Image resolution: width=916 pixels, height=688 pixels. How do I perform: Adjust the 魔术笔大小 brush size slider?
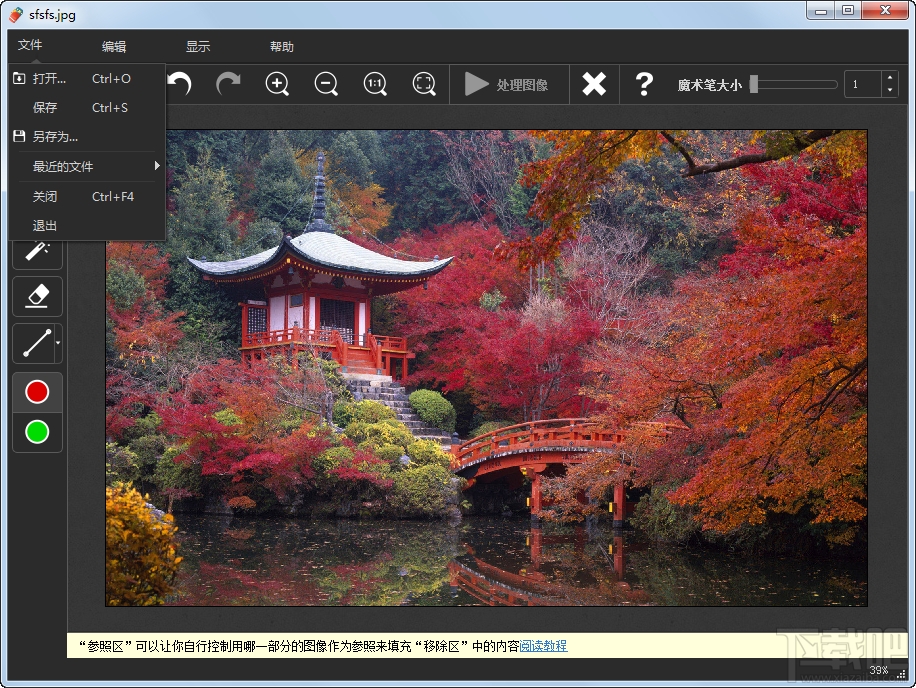click(x=790, y=84)
